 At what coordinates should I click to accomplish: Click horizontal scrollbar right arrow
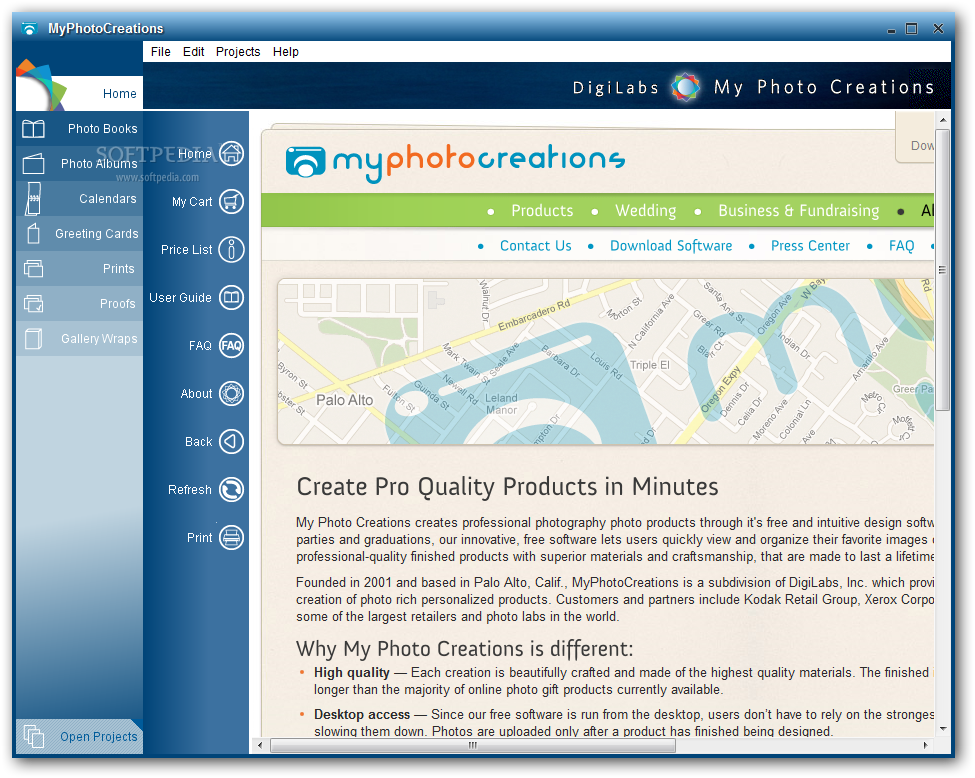click(x=926, y=745)
